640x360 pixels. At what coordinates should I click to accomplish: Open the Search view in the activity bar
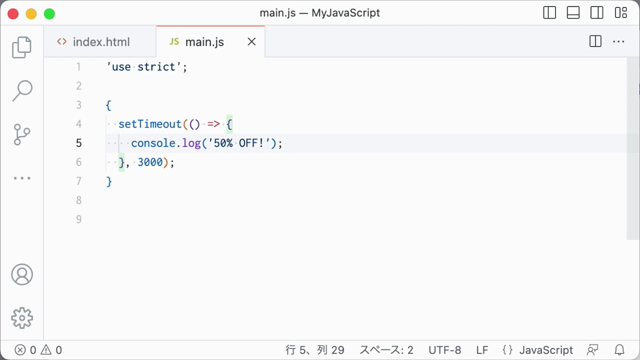(22, 90)
